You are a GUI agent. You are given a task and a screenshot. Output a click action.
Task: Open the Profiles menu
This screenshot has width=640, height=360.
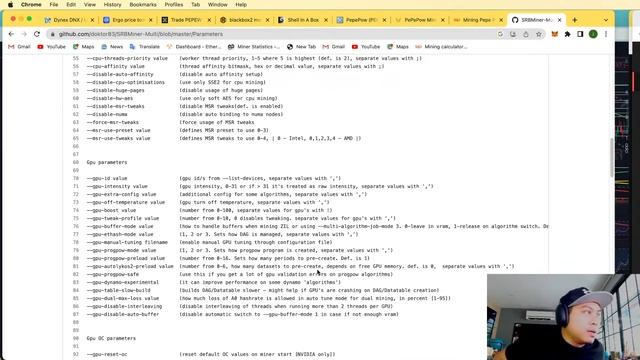click(173, 4)
